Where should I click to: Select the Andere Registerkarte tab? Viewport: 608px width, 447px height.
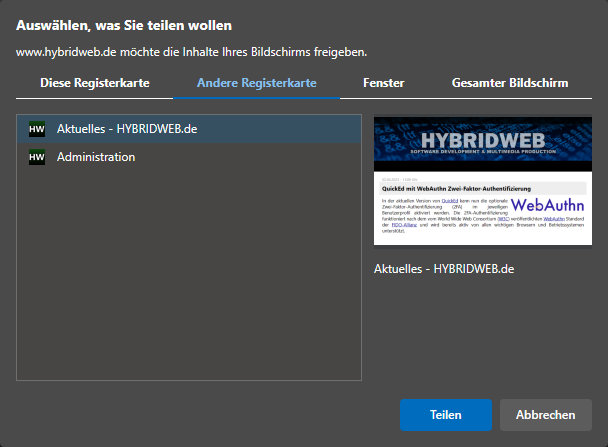pyautogui.click(x=256, y=83)
